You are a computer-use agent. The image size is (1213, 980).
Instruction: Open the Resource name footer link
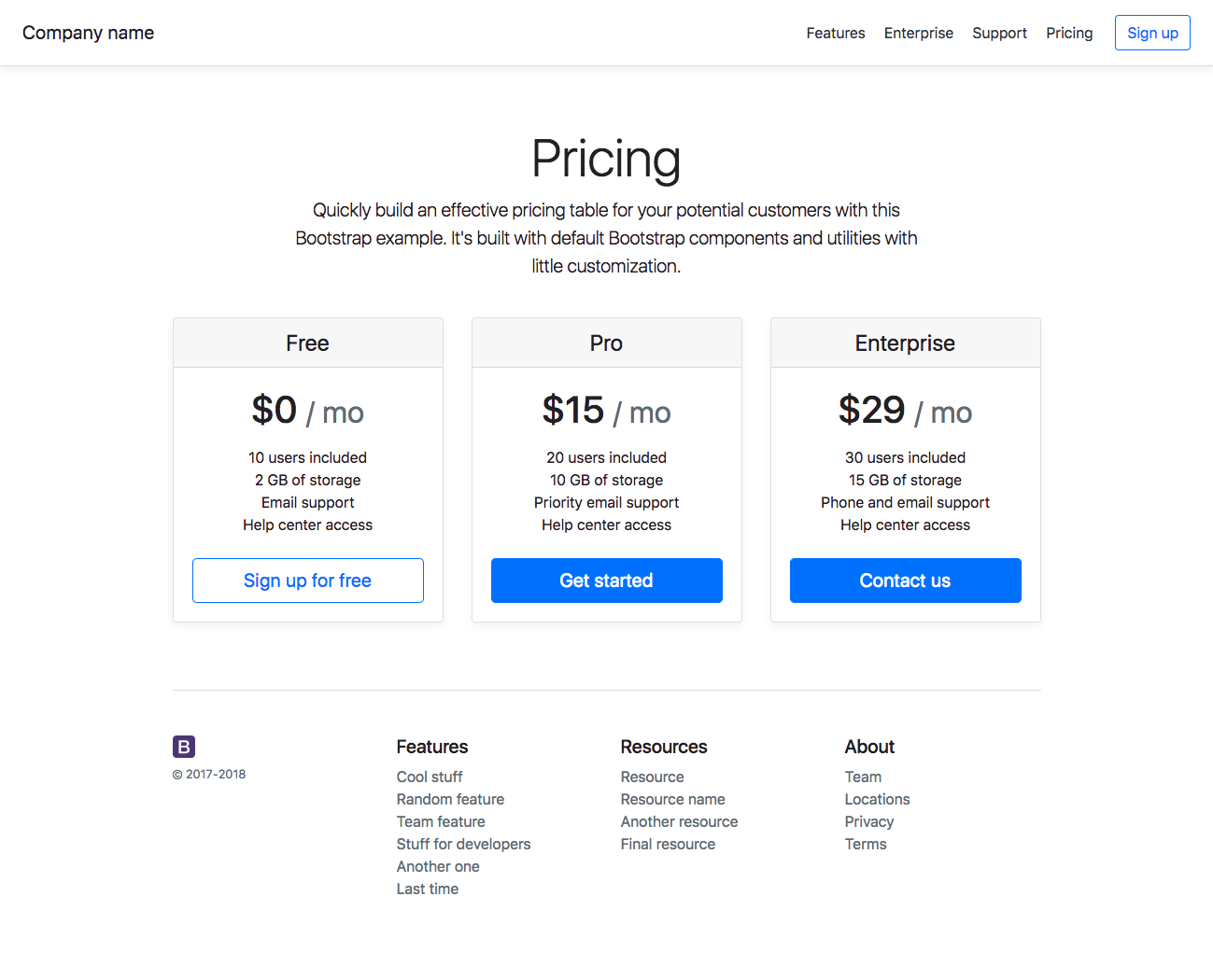(672, 799)
